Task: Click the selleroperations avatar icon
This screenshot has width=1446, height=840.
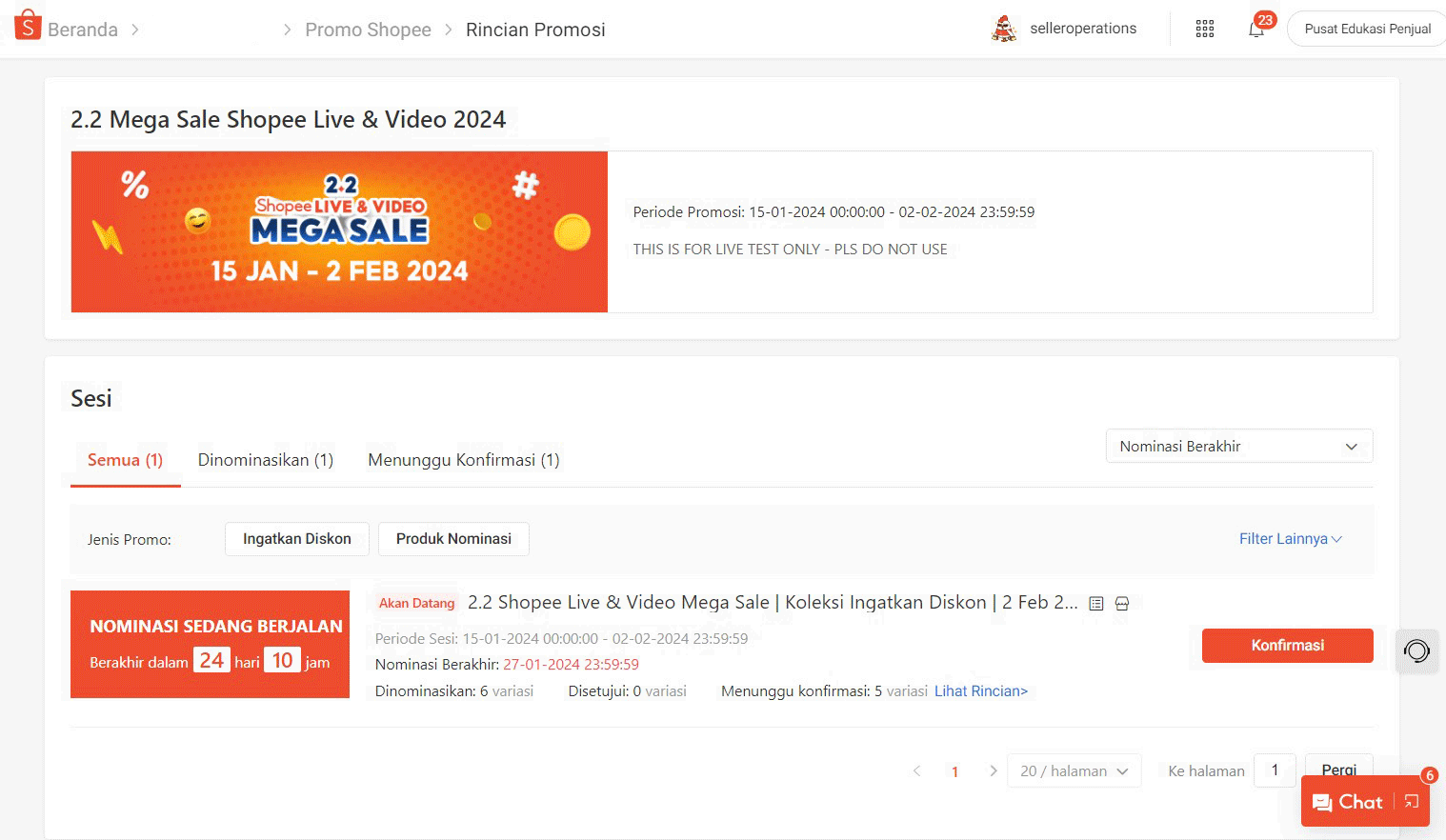Action: (1004, 29)
